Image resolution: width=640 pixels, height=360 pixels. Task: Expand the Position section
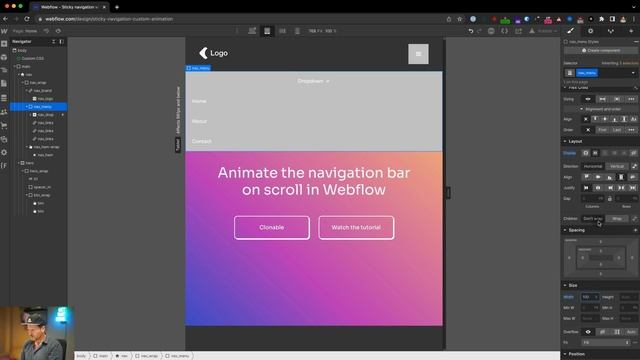(x=576, y=354)
